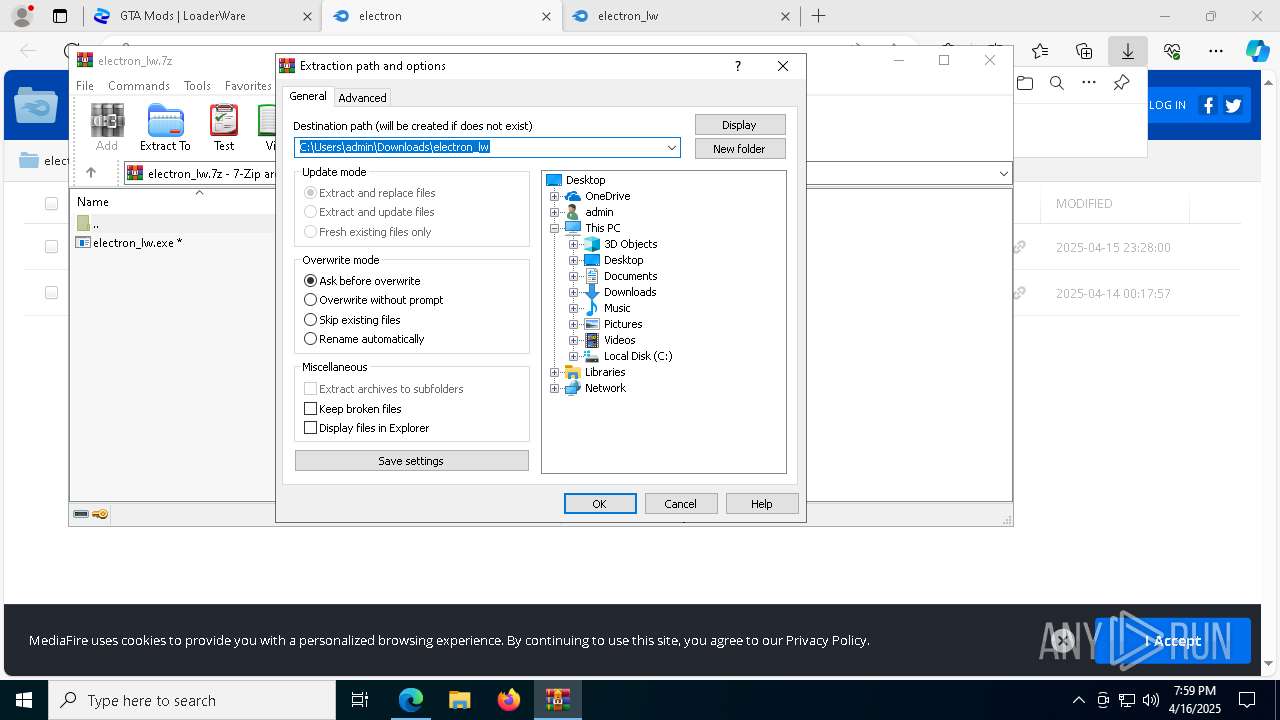Click the up-folder arrow in WinRAR
The height and width of the screenshot is (720, 1280).
(91, 173)
